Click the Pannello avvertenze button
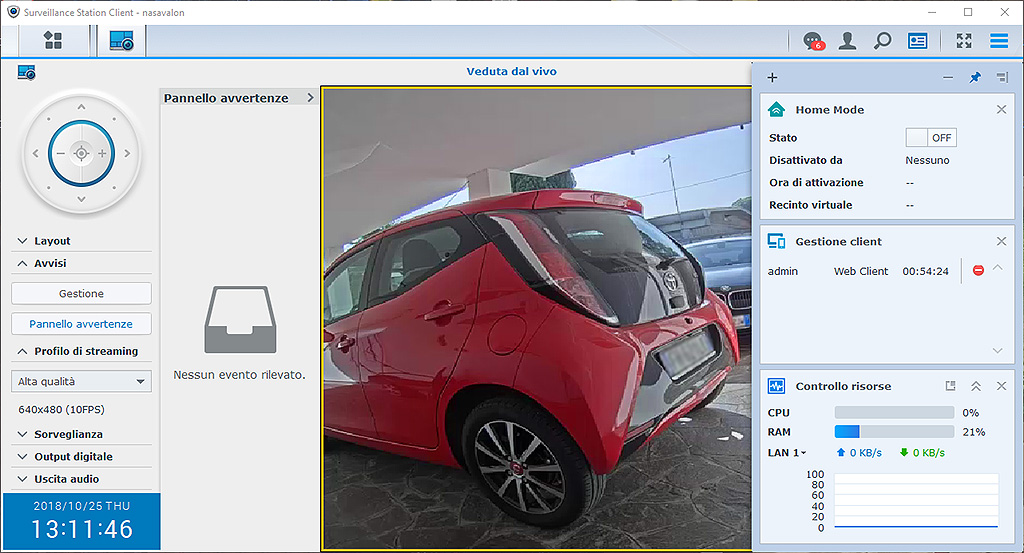This screenshot has height=553, width=1024. (x=81, y=324)
